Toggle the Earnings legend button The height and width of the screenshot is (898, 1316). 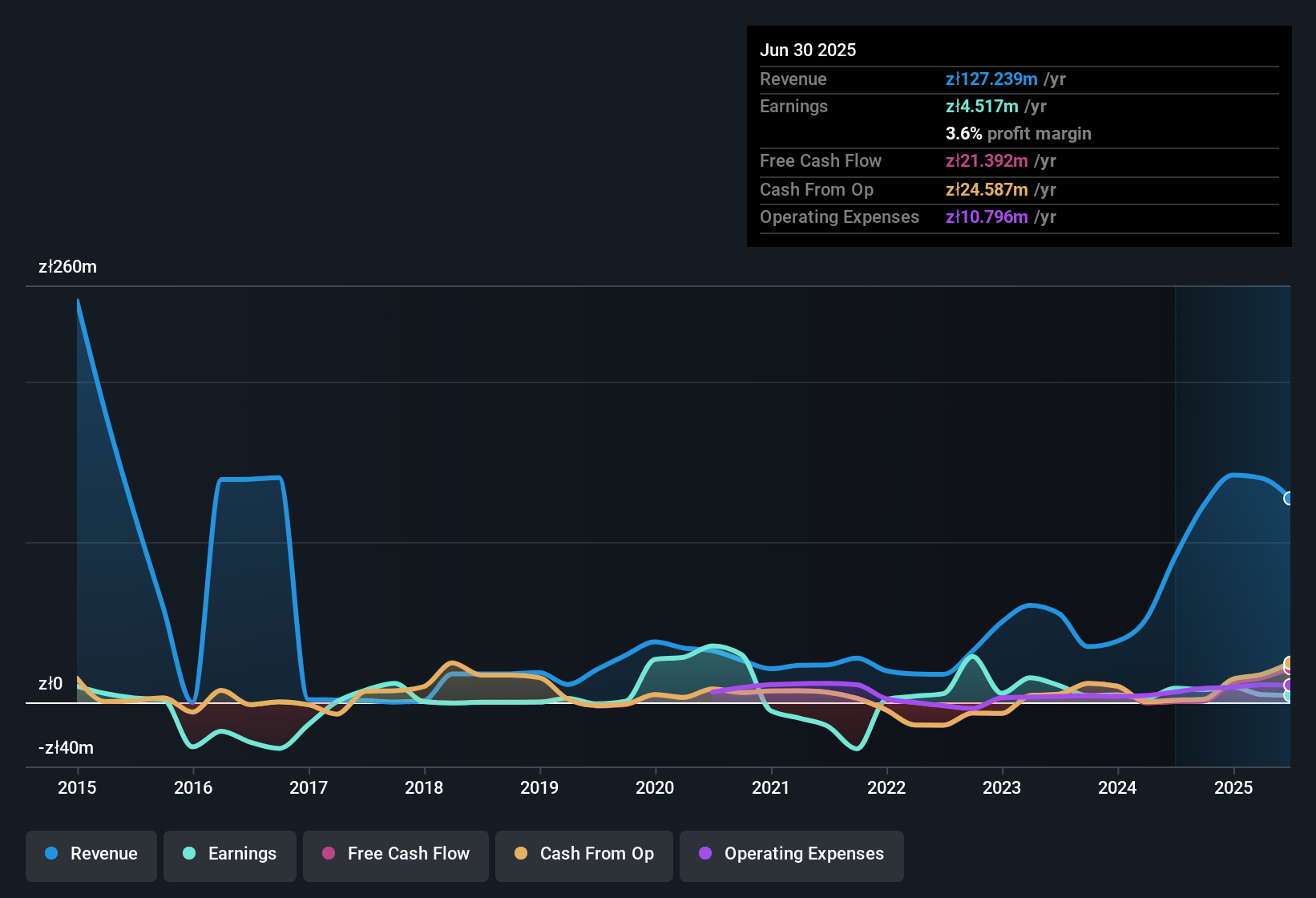(x=230, y=855)
